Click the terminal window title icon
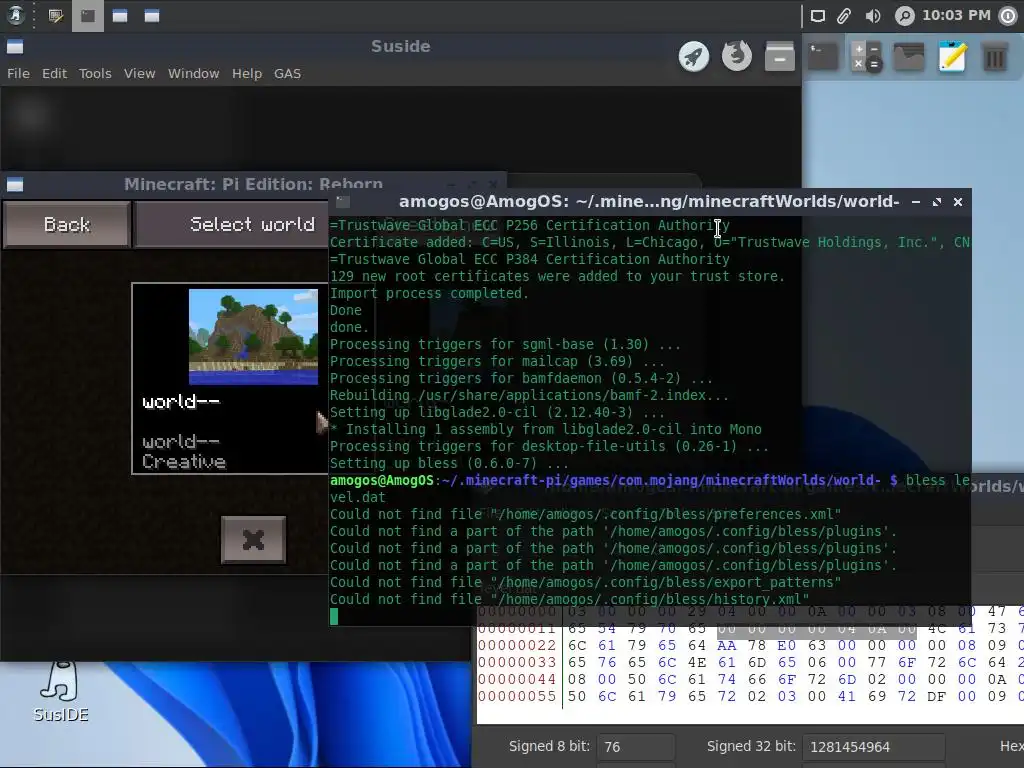Image resolution: width=1024 pixels, height=768 pixels. pos(343,202)
